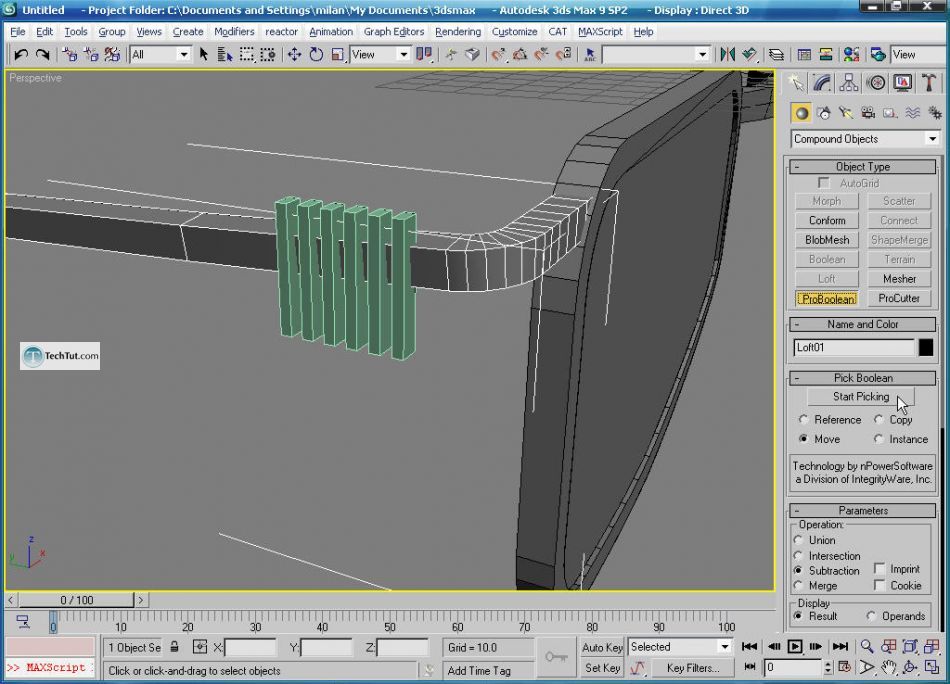Select the Space Warps category icon
The width and height of the screenshot is (950, 684).
pos(912,113)
